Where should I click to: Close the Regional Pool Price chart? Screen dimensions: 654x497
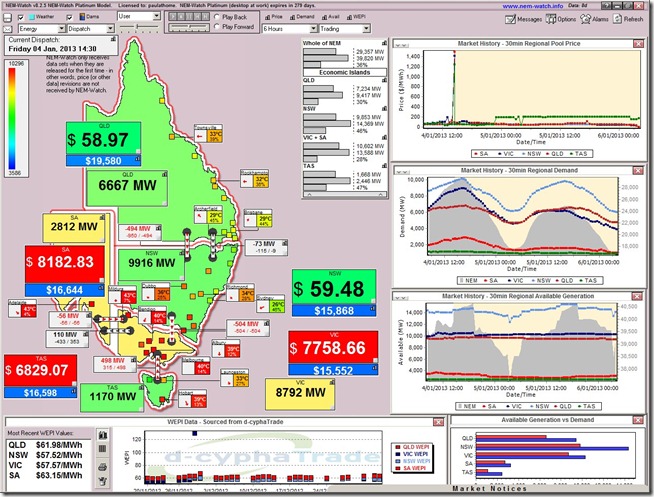[x=638, y=43]
